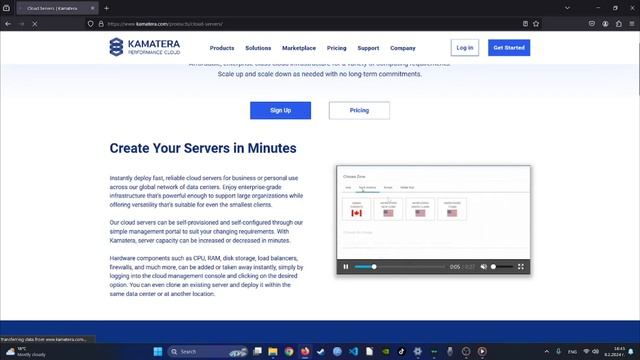Unmute the video using speaker icon

[x=484, y=267]
